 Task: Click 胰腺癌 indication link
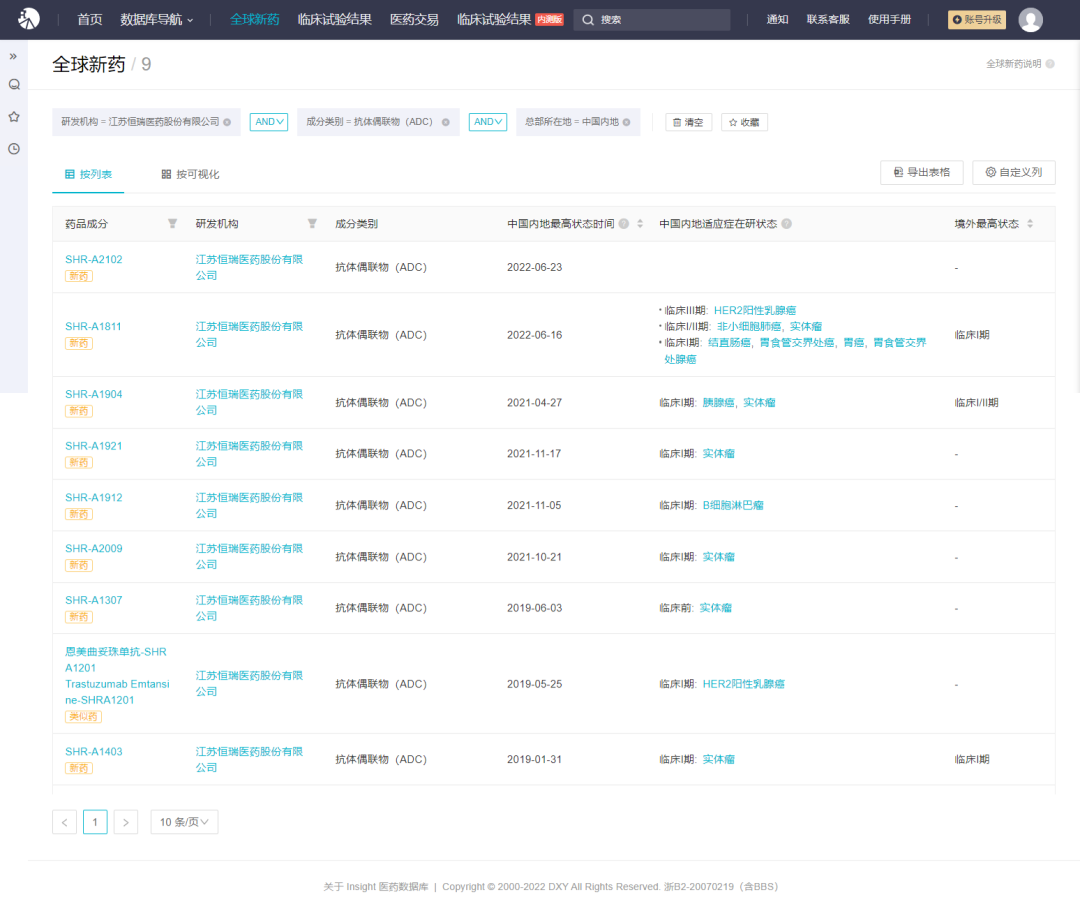(x=718, y=402)
